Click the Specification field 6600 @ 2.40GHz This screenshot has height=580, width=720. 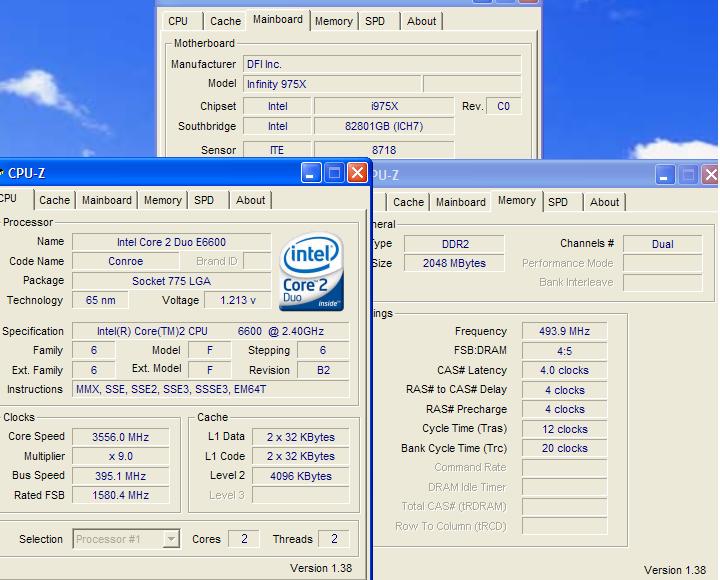pos(211,331)
